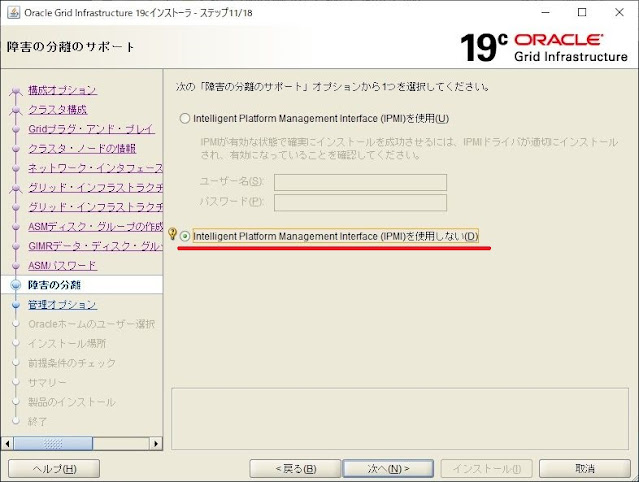The height and width of the screenshot is (482, 639).
Task: Click the disabled インストール場所 step text
Action: point(67,343)
